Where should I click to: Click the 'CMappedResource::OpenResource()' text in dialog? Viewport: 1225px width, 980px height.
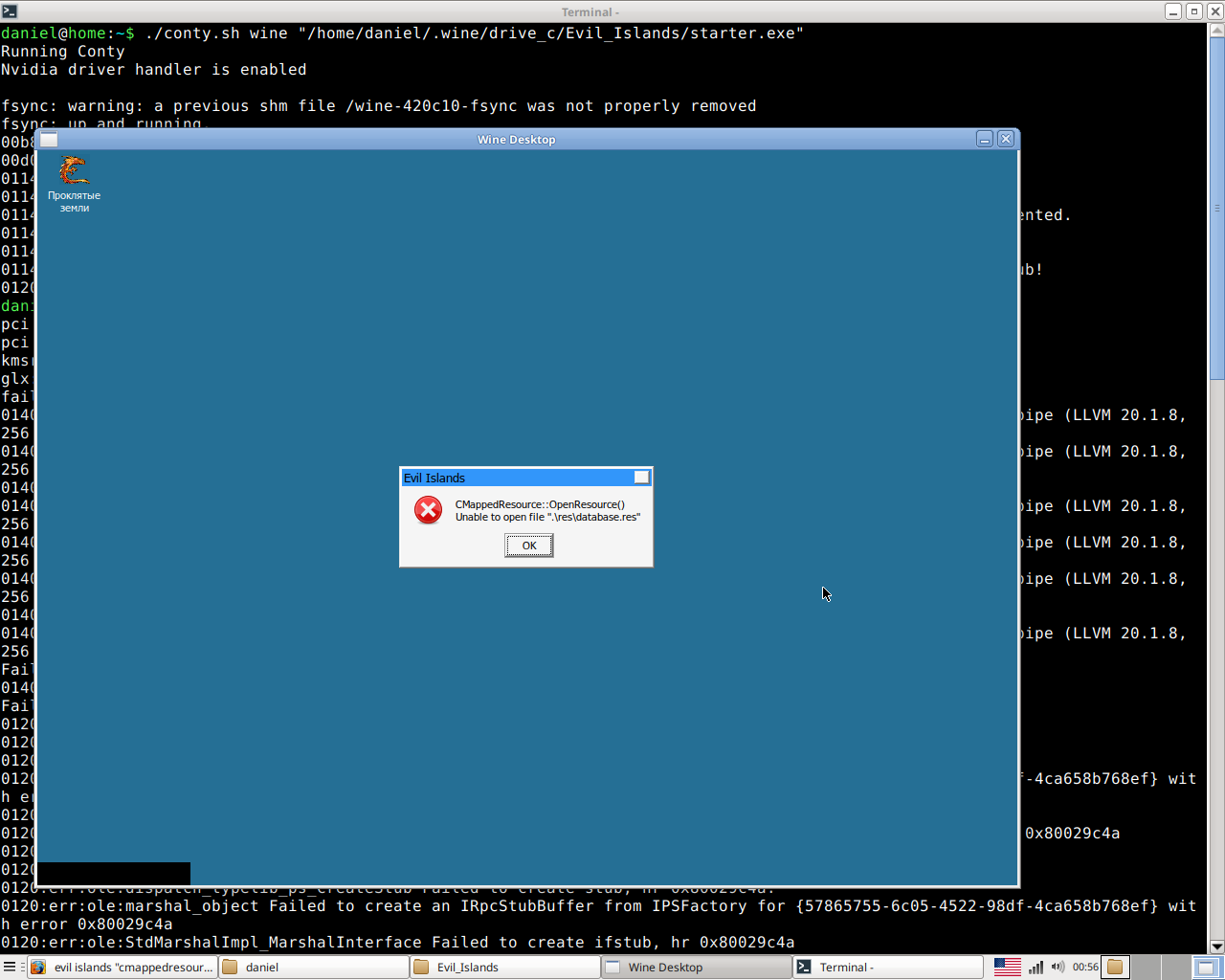540,504
